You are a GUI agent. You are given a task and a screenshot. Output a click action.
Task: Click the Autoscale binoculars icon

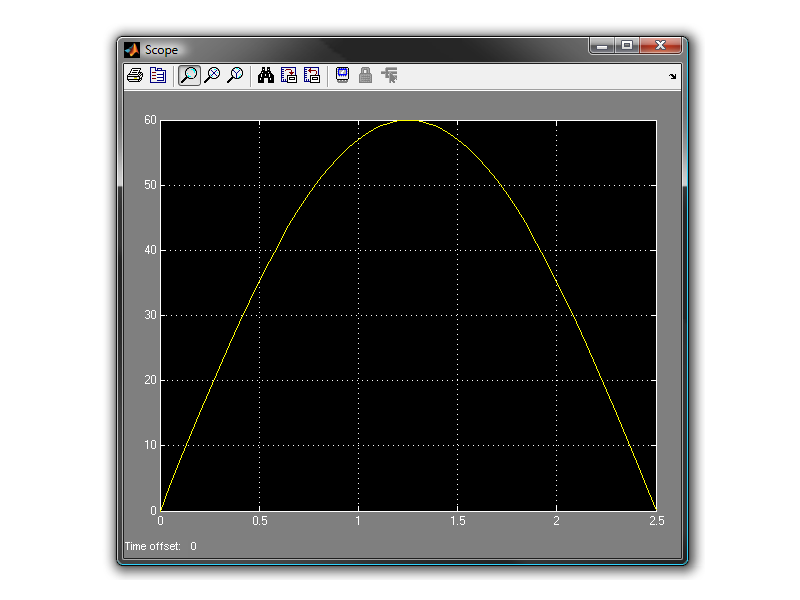pyautogui.click(x=266, y=76)
